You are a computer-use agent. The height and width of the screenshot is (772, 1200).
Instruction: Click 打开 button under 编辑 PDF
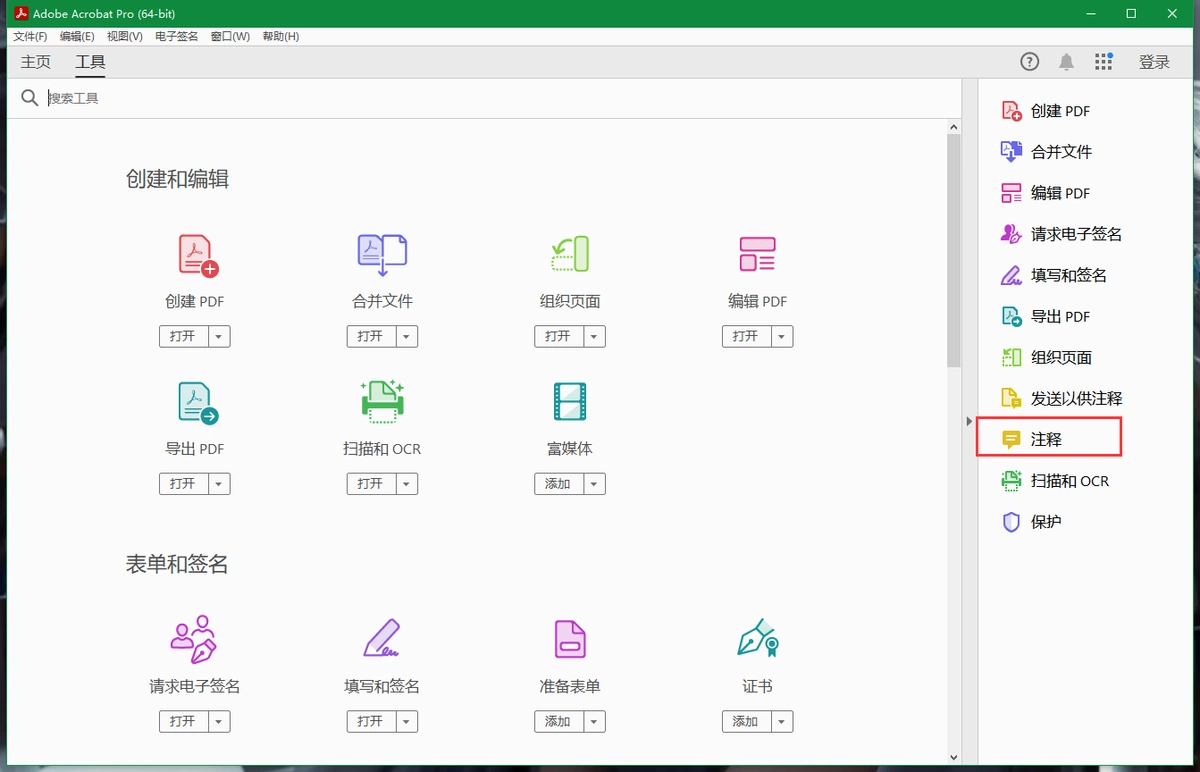click(x=746, y=337)
